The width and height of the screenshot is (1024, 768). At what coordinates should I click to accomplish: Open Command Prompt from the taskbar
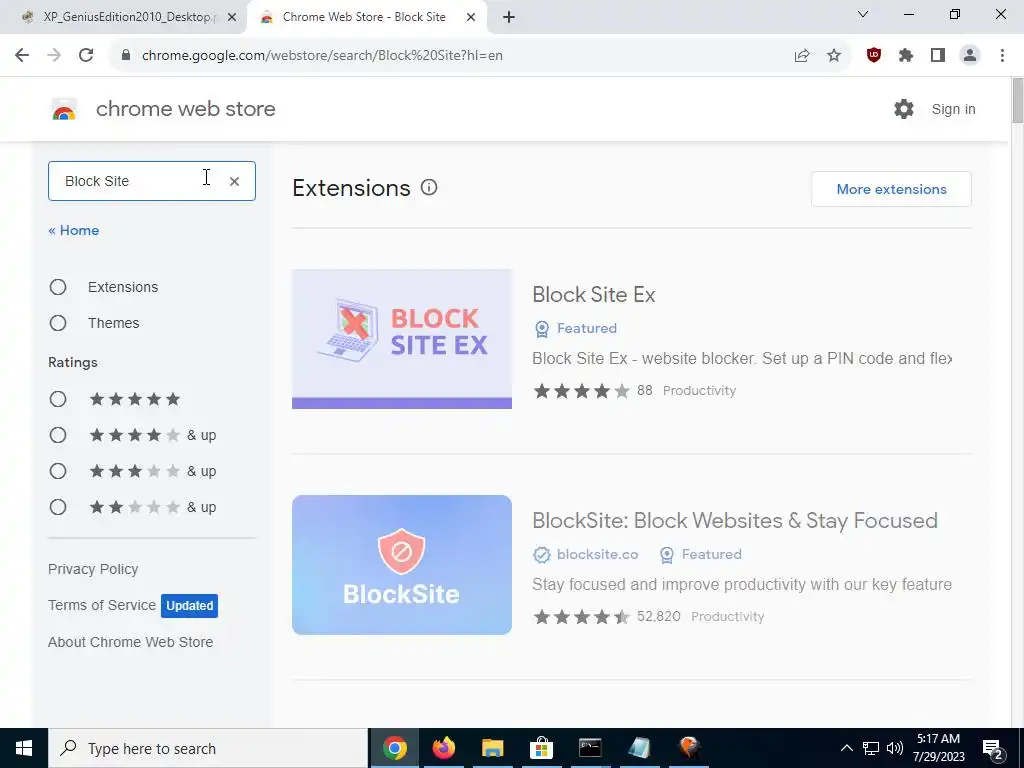(590, 748)
